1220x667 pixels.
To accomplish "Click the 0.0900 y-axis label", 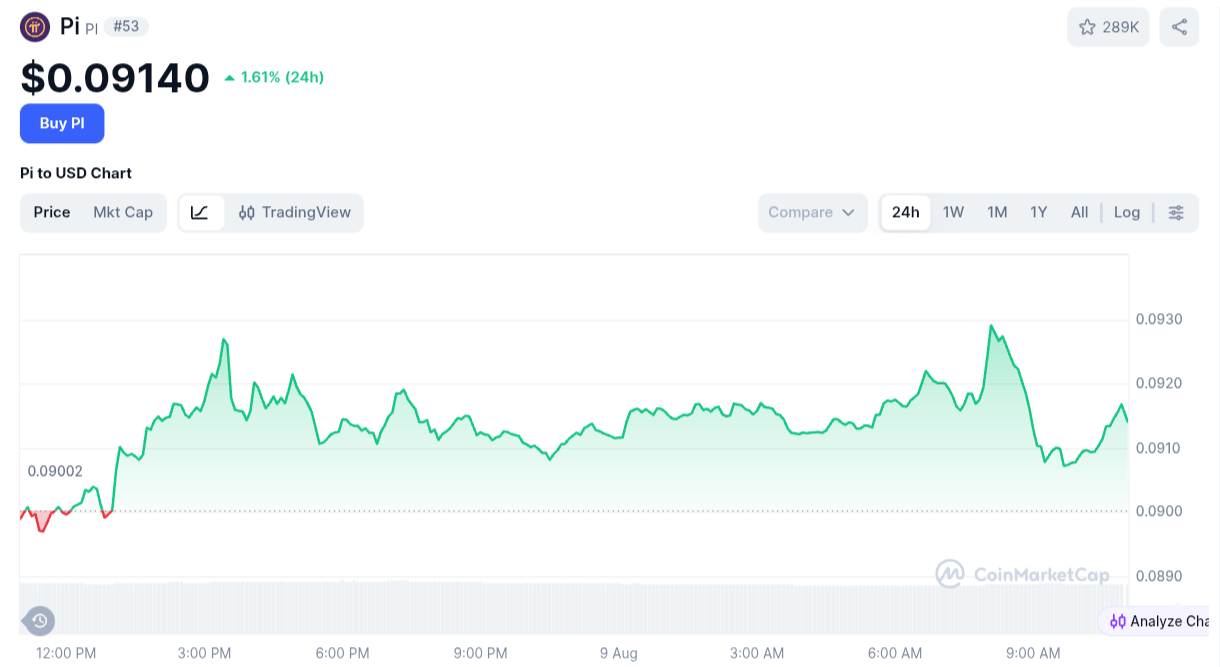I will (1159, 511).
